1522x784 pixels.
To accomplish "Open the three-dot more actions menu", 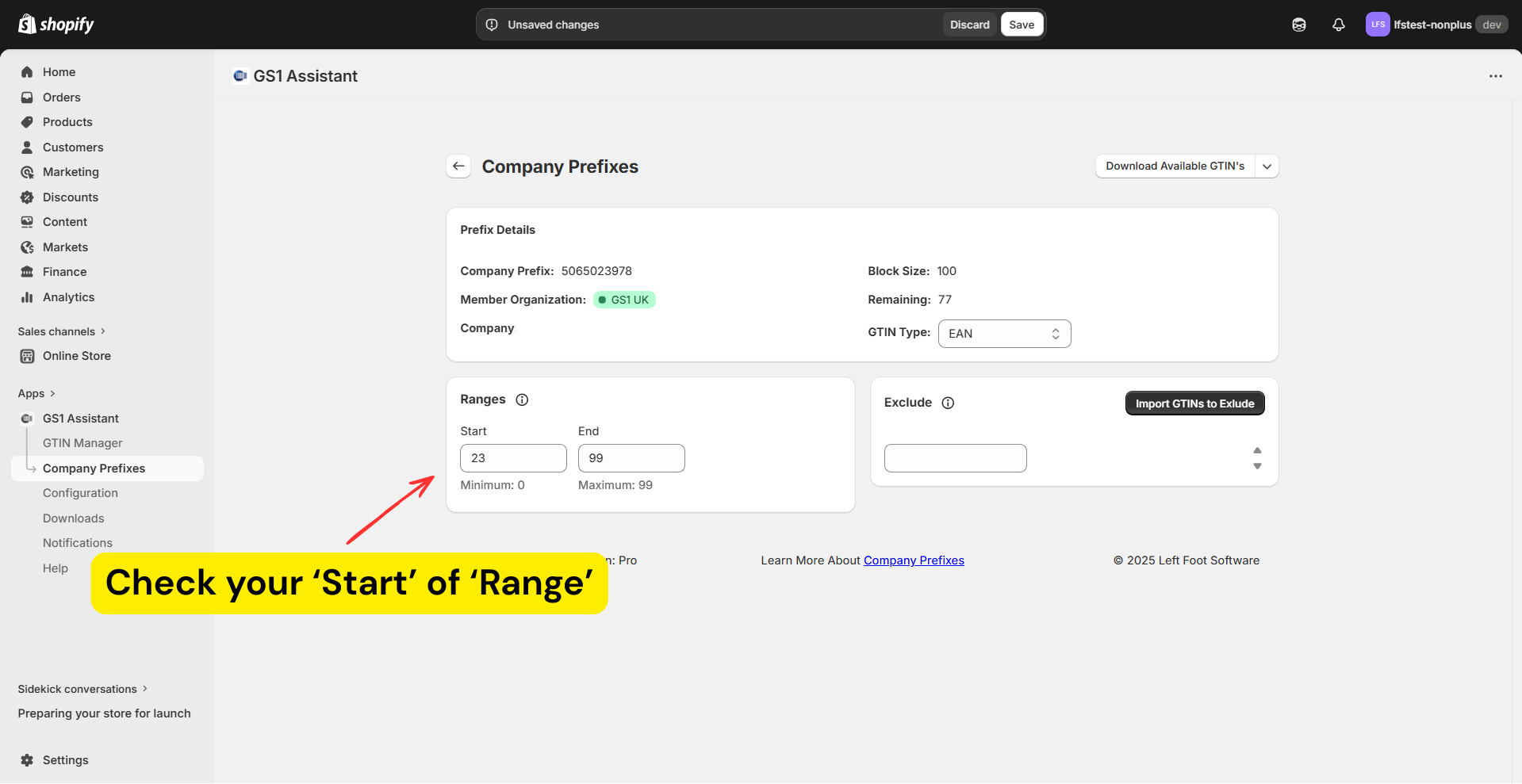I will [x=1496, y=76].
